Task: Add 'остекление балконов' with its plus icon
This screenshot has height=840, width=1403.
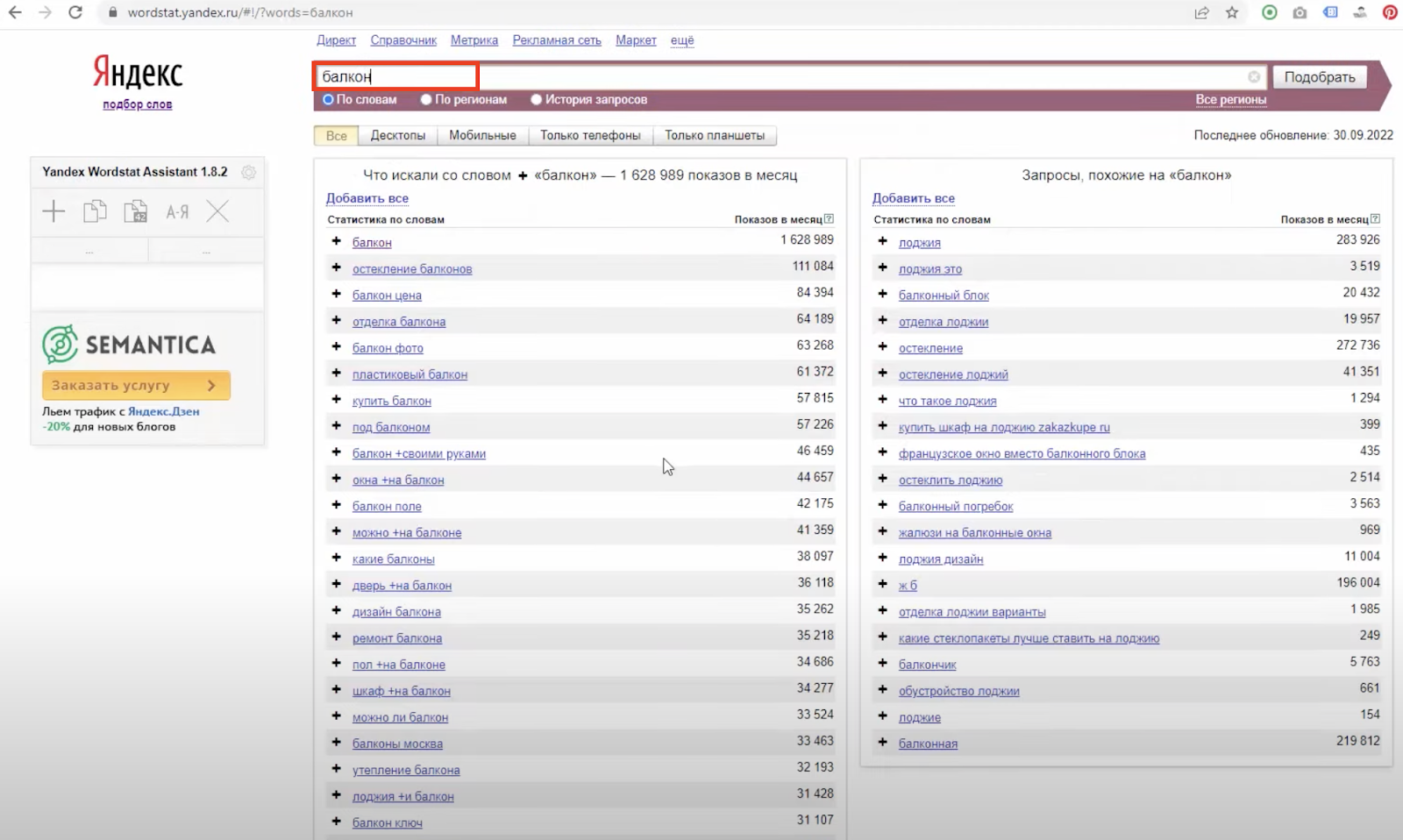Action: [x=336, y=267]
